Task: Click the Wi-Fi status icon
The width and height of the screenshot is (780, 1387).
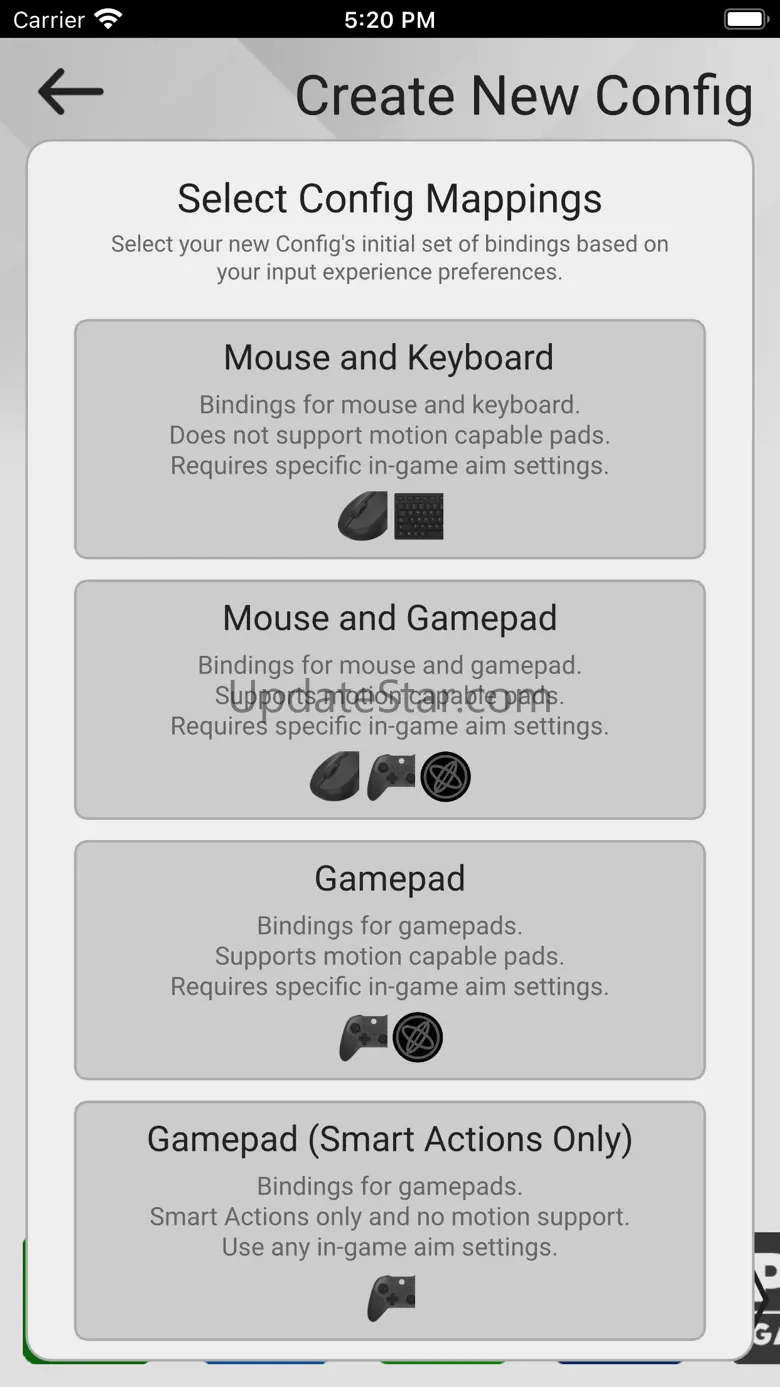Action: click(x=108, y=19)
